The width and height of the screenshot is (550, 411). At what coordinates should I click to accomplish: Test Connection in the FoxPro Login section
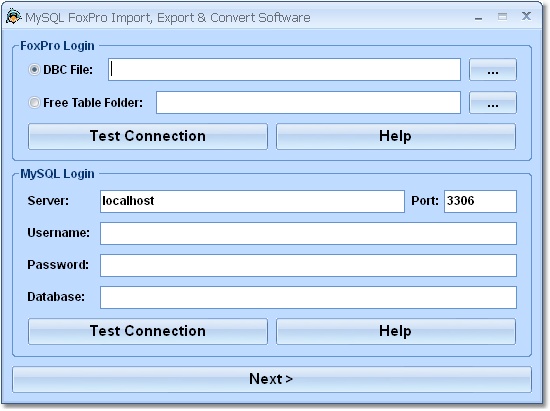click(148, 136)
